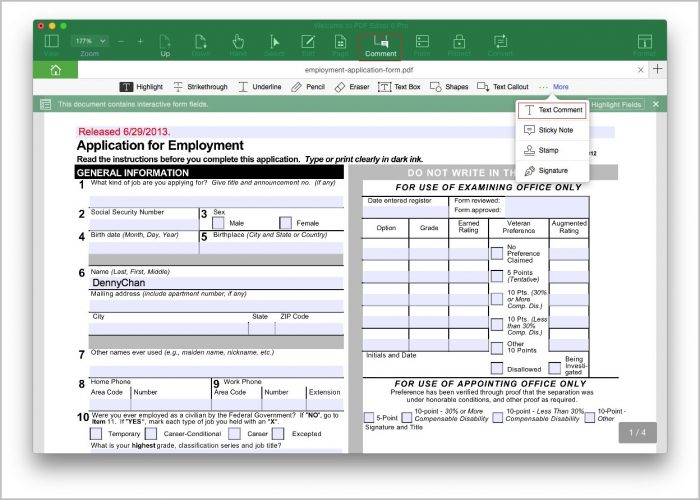Open the Page tools icon
Image resolution: width=700 pixels, height=500 pixels.
point(340,42)
